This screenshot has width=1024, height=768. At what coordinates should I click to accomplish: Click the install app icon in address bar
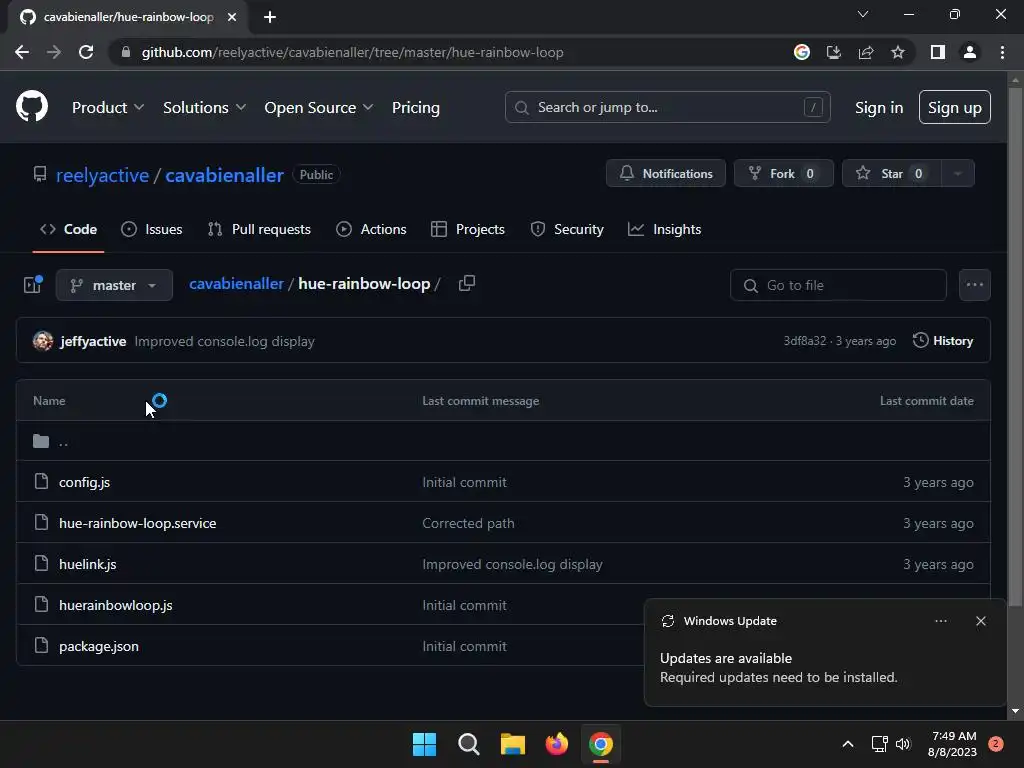pos(834,52)
